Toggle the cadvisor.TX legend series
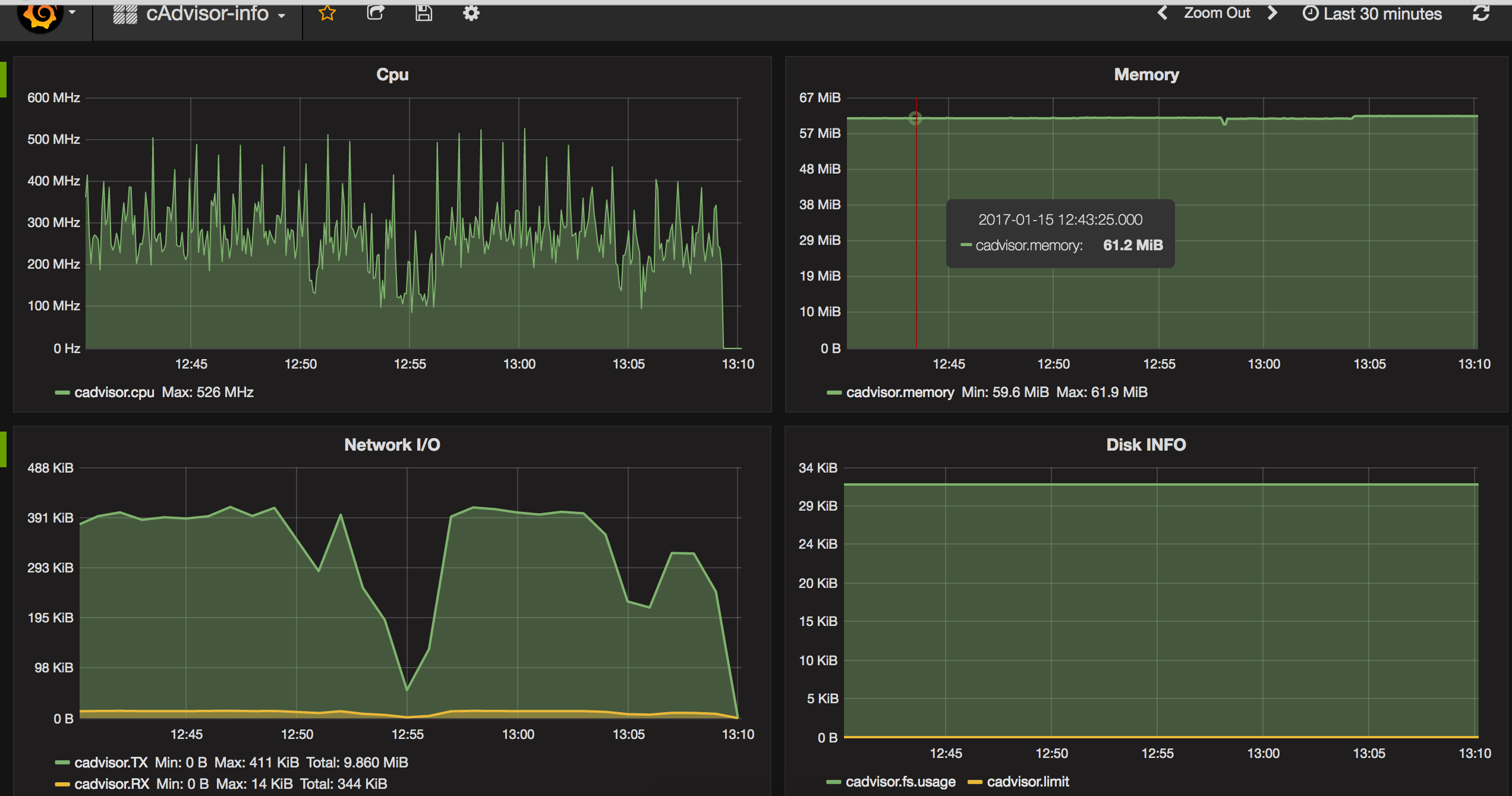This screenshot has width=1512, height=796. (x=111, y=762)
